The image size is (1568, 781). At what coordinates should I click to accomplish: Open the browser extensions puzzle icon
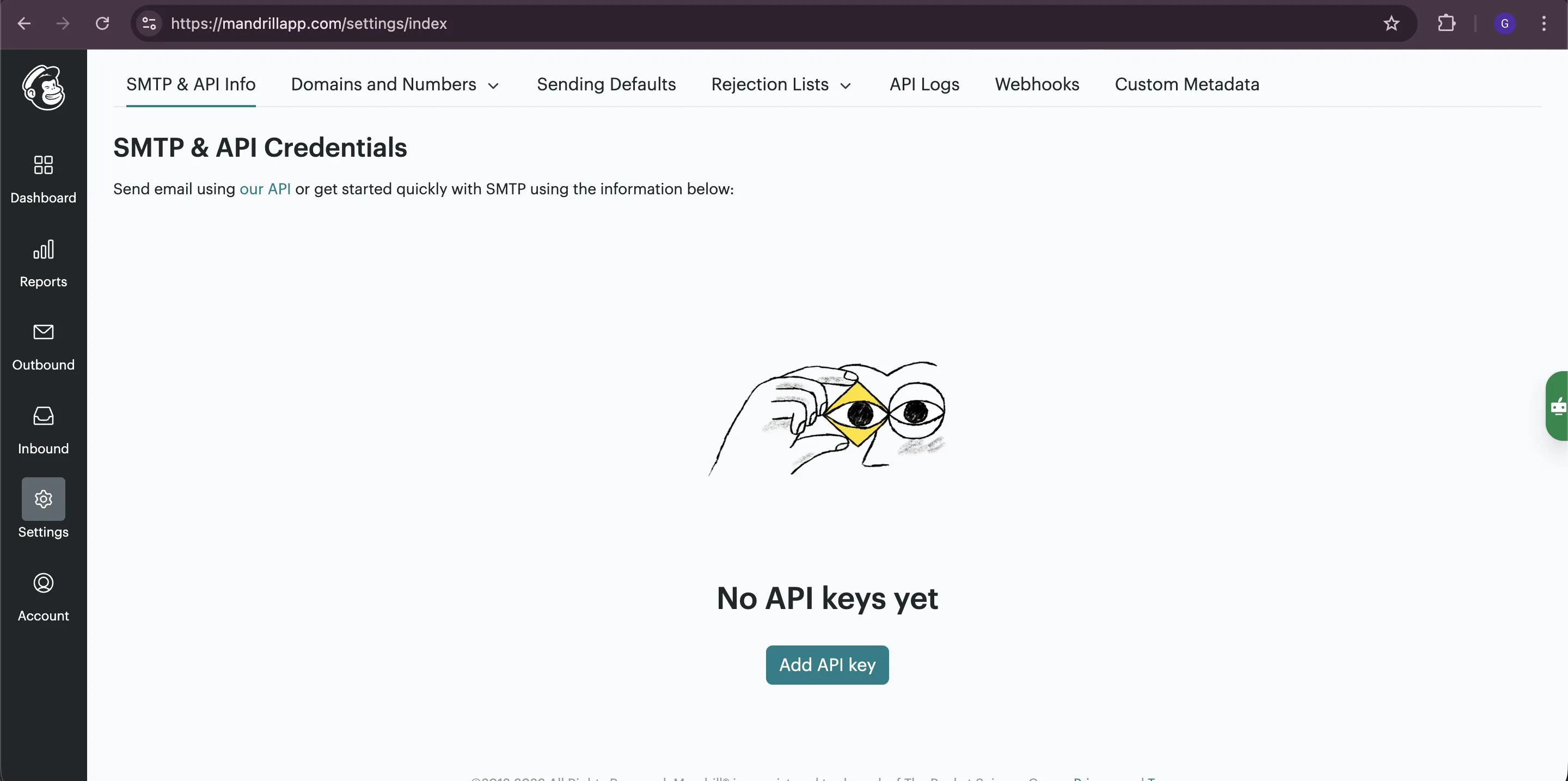point(1446,24)
